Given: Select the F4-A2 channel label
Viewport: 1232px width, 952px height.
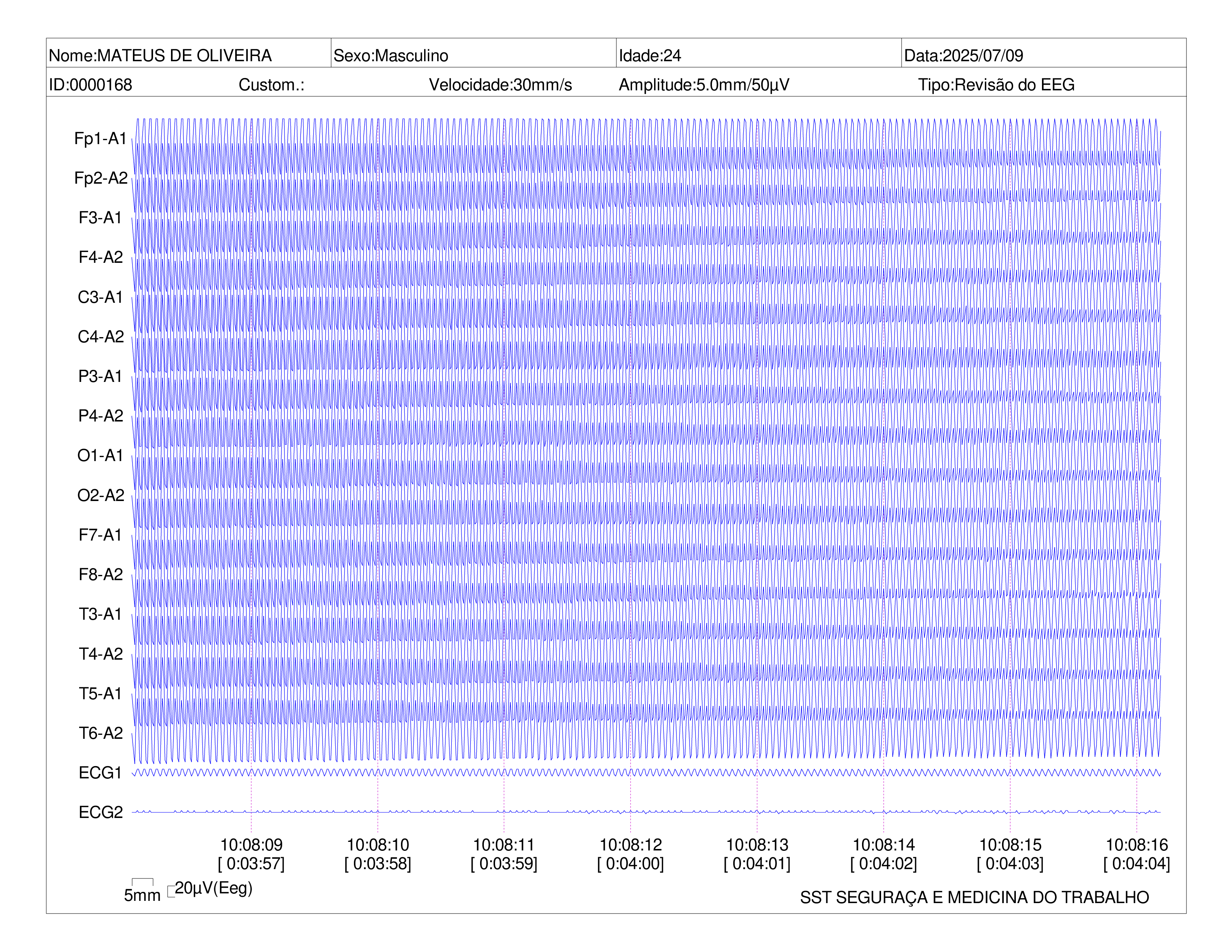Looking at the screenshot, I should [101, 257].
